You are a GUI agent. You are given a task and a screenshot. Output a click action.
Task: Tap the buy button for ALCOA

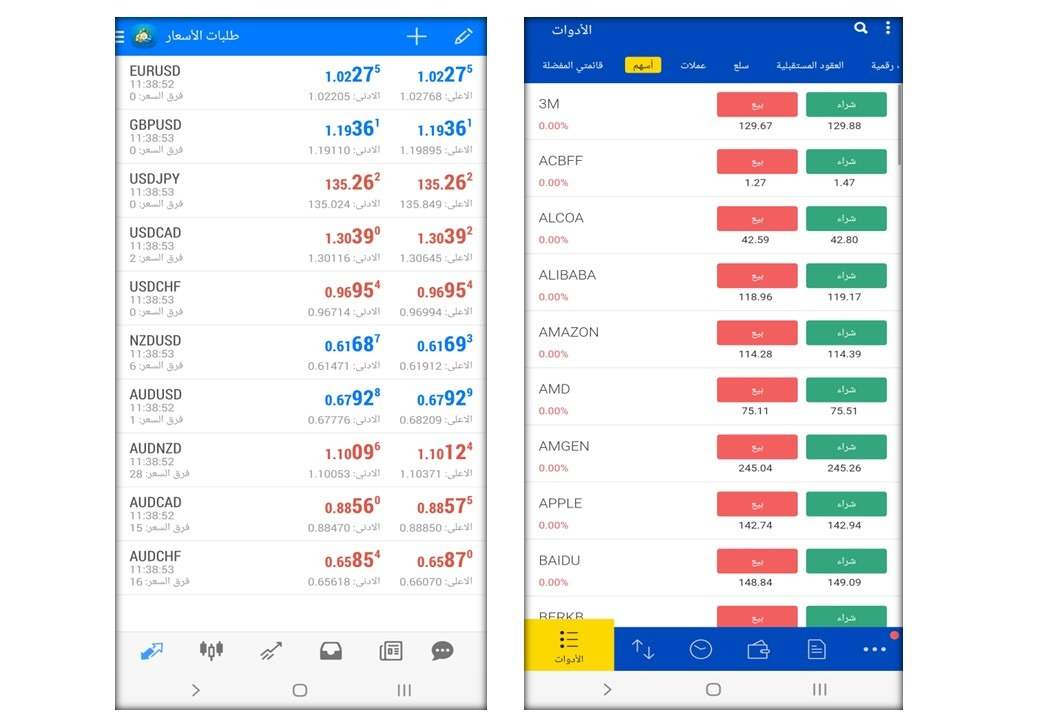click(846, 219)
